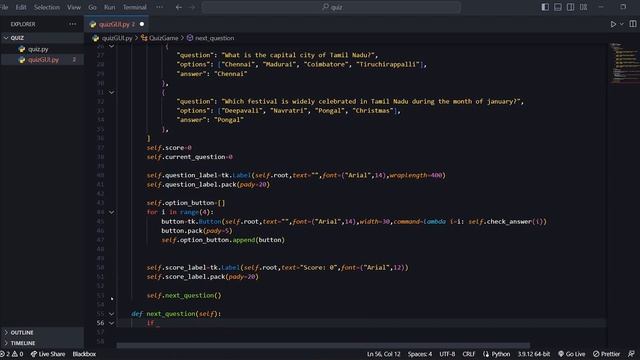Image resolution: width=640 pixels, height=360 pixels.
Task: Click quiz.py python file icon
Action: (x=22, y=49)
